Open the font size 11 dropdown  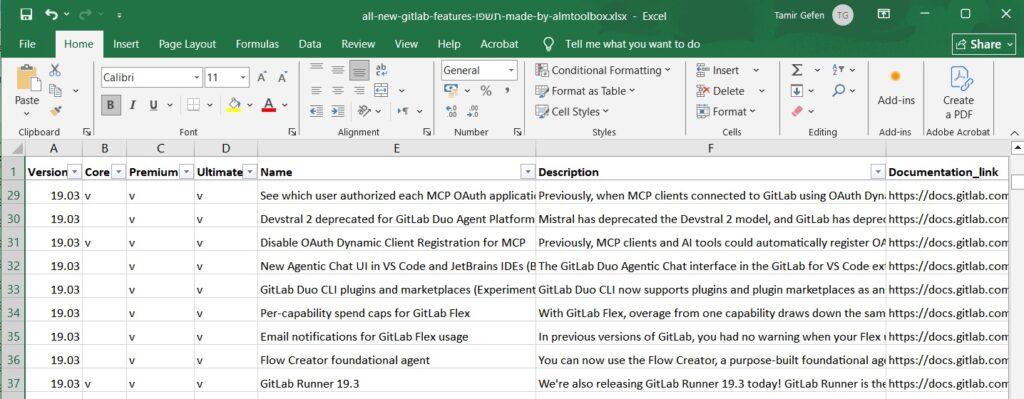244,78
